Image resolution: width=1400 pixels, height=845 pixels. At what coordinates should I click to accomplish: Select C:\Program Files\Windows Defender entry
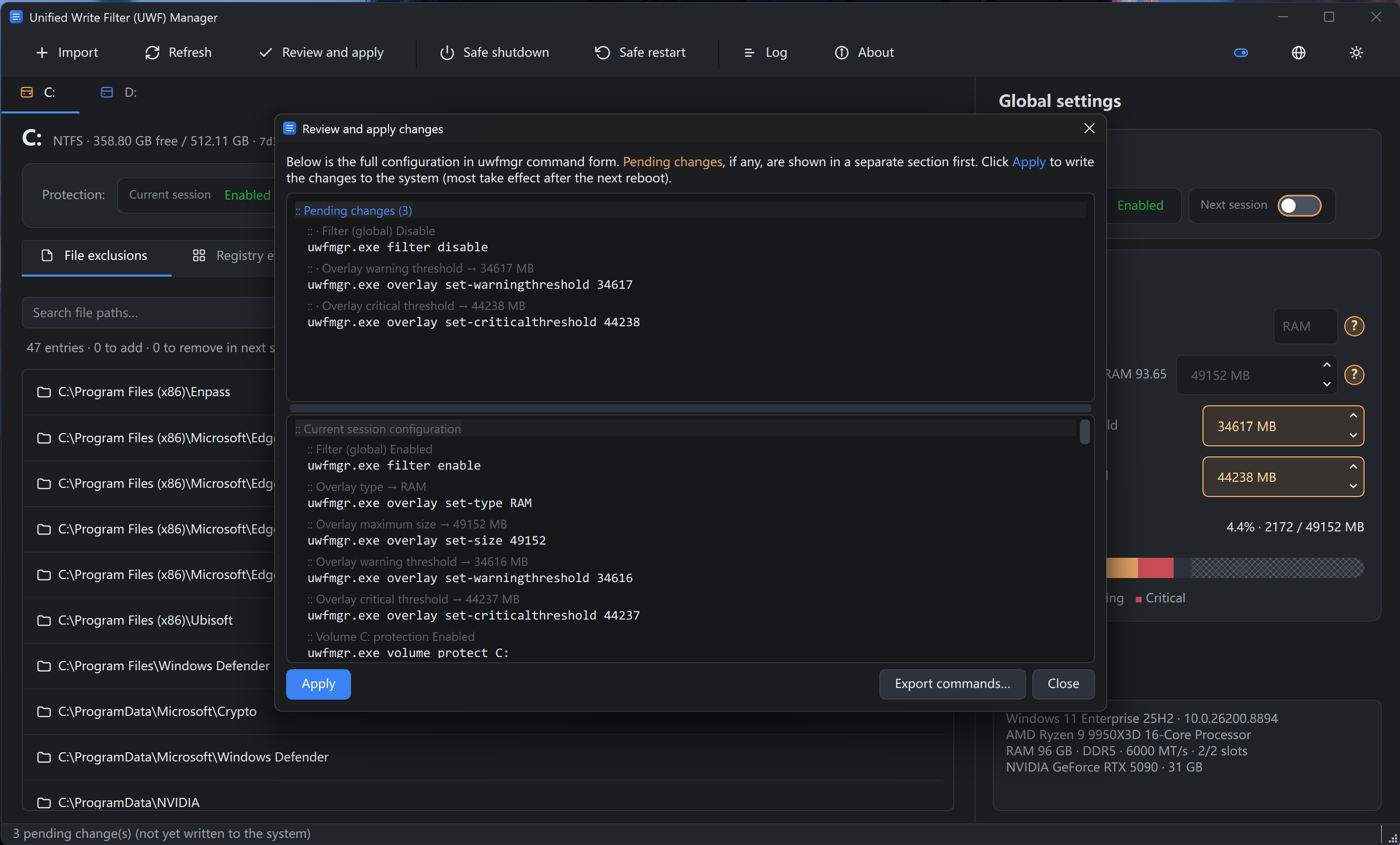coord(149,666)
